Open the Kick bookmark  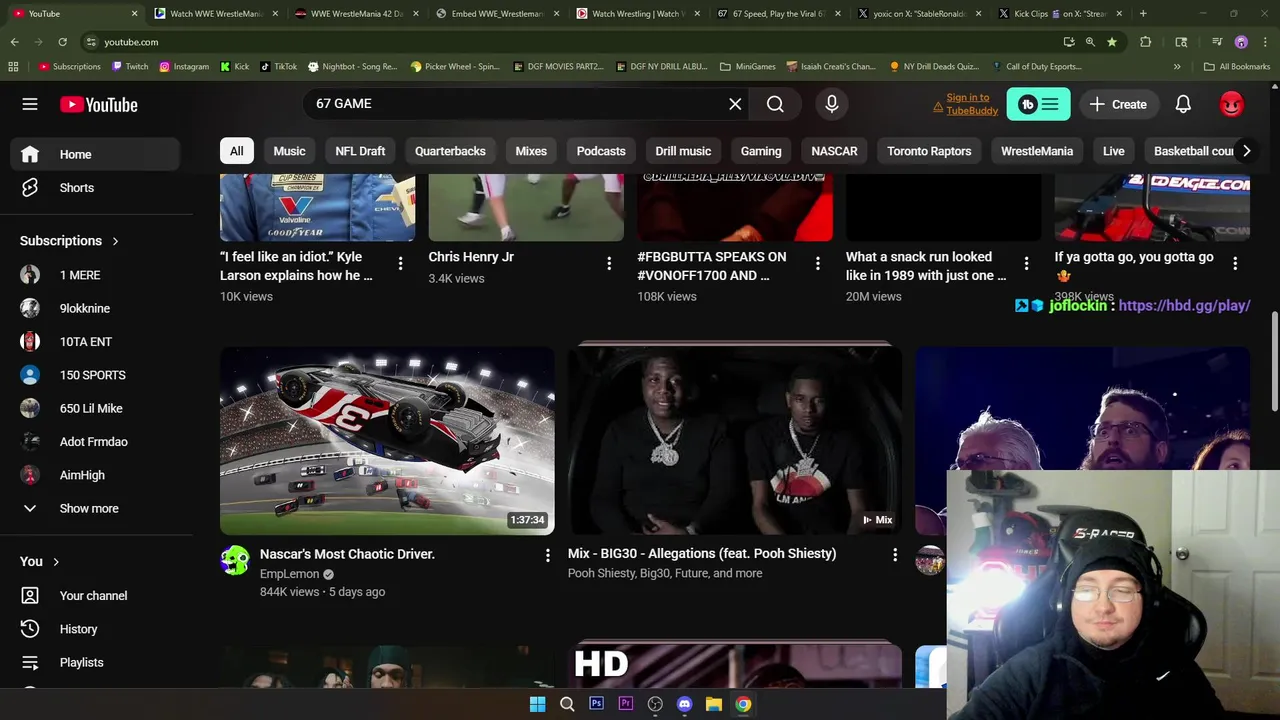pos(233,66)
